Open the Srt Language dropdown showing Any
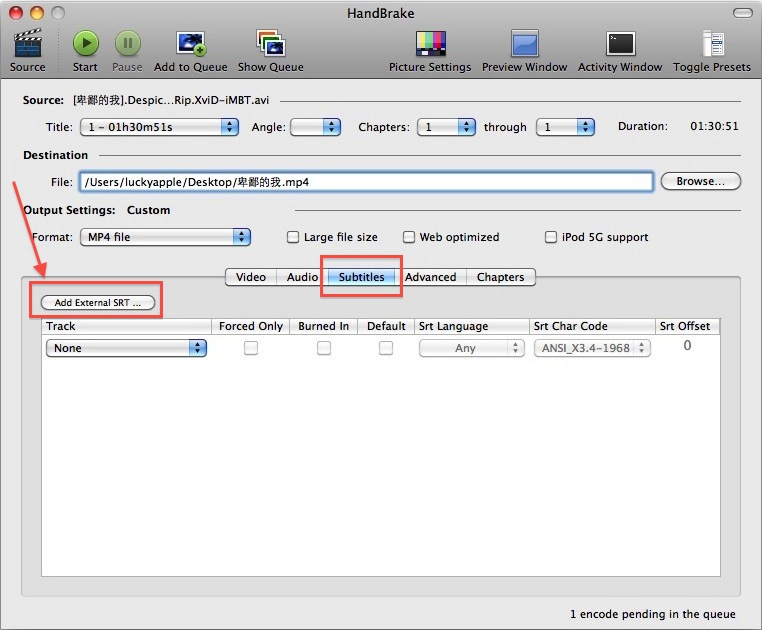This screenshot has width=762, height=630. coord(472,348)
